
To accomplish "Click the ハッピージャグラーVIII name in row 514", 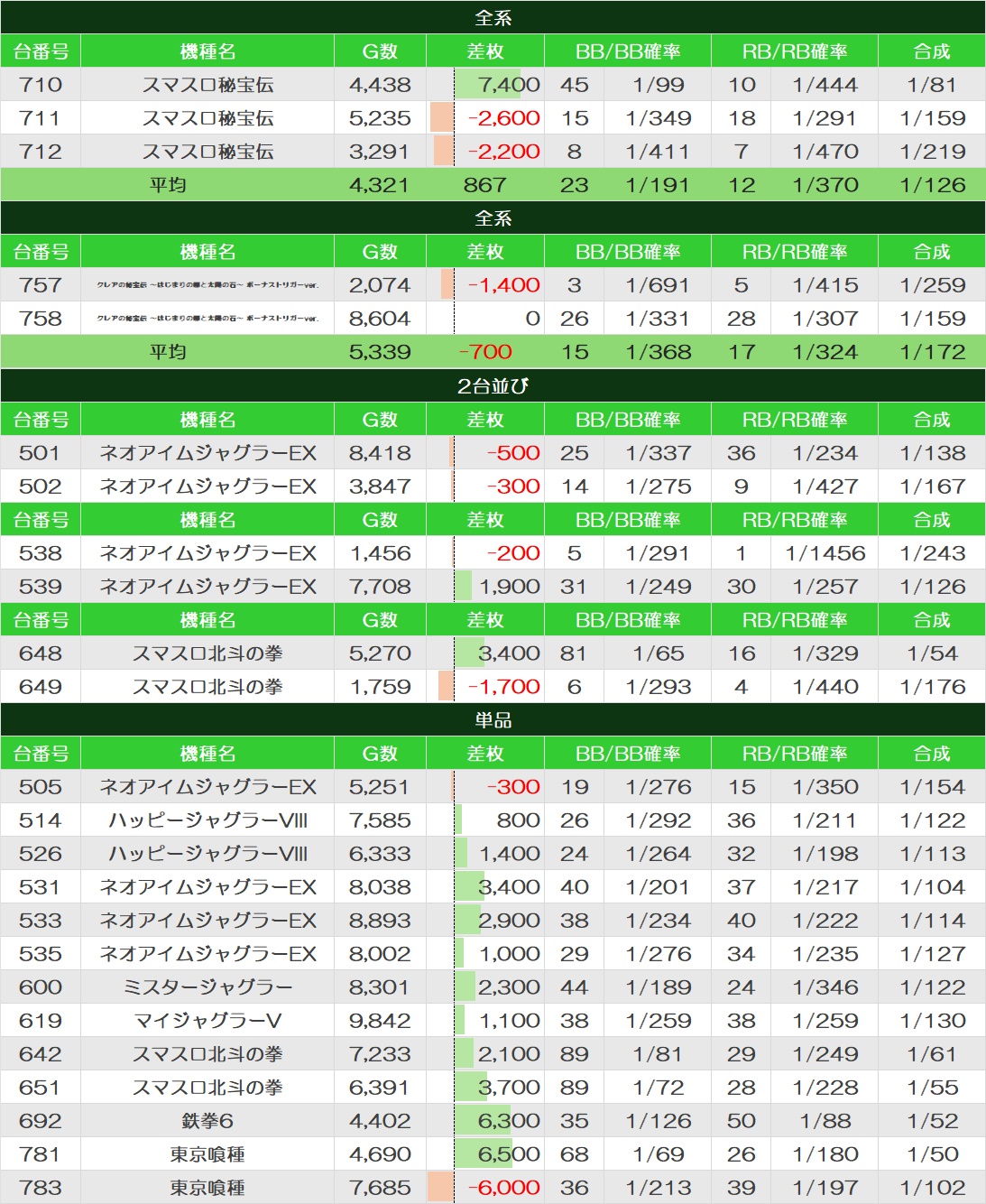I will pyautogui.click(x=207, y=820).
